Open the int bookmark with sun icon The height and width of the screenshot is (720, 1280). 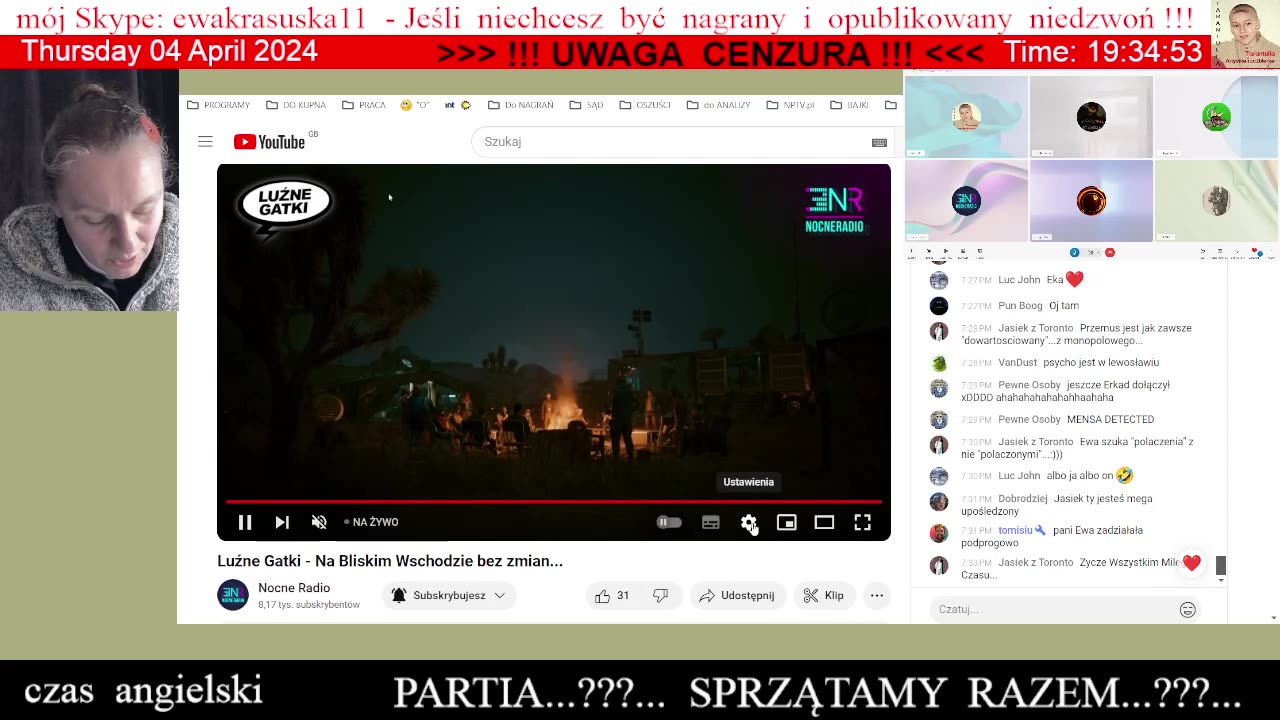point(458,105)
